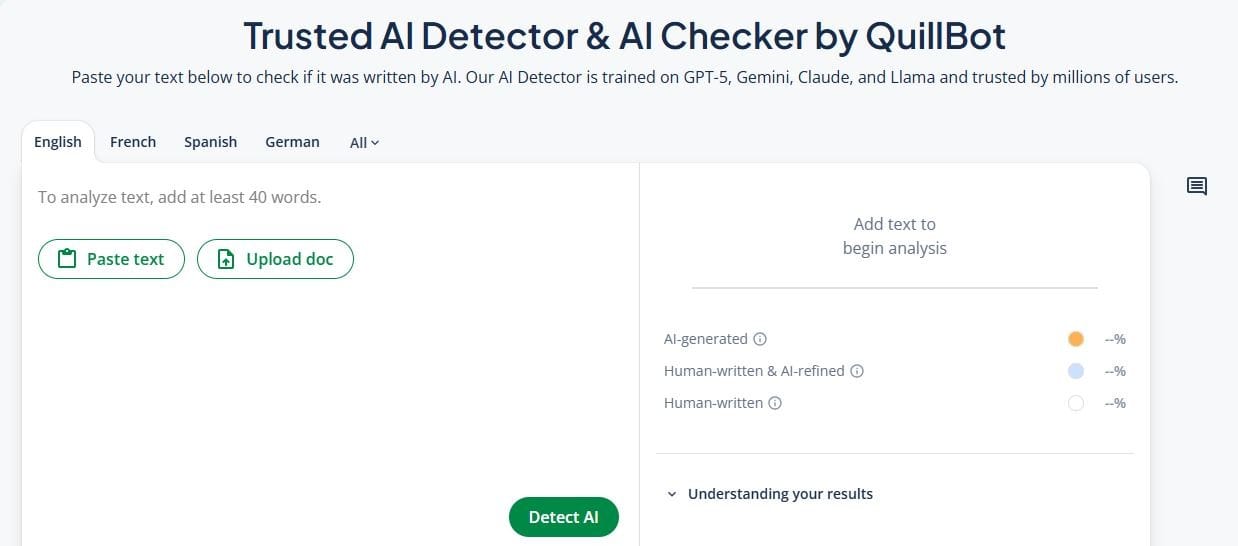The width and height of the screenshot is (1238, 546).
Task: Click the clipboard icon in Paste text
Action: 67,259
